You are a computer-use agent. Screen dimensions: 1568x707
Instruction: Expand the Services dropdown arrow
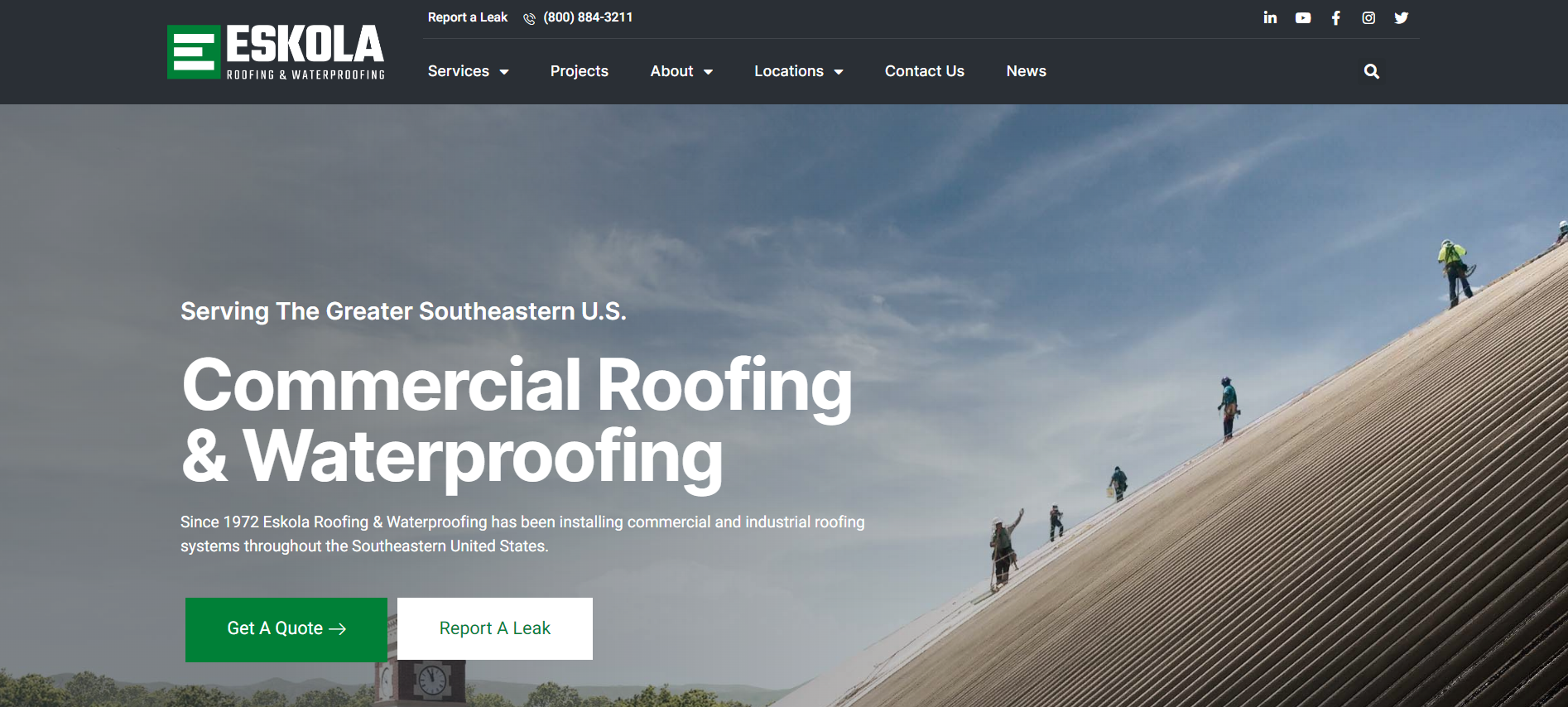[x=504, y=72]
